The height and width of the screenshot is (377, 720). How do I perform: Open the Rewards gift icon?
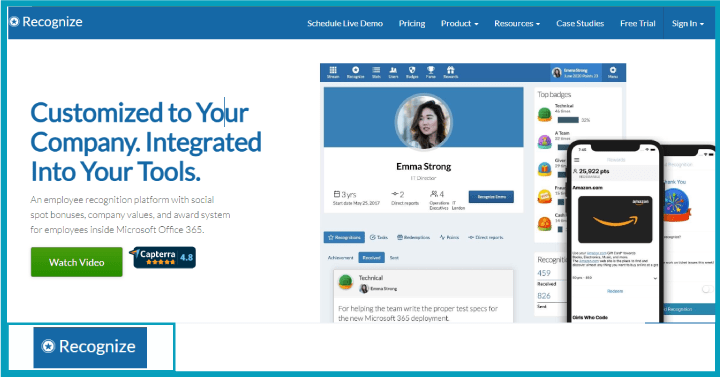450,72
